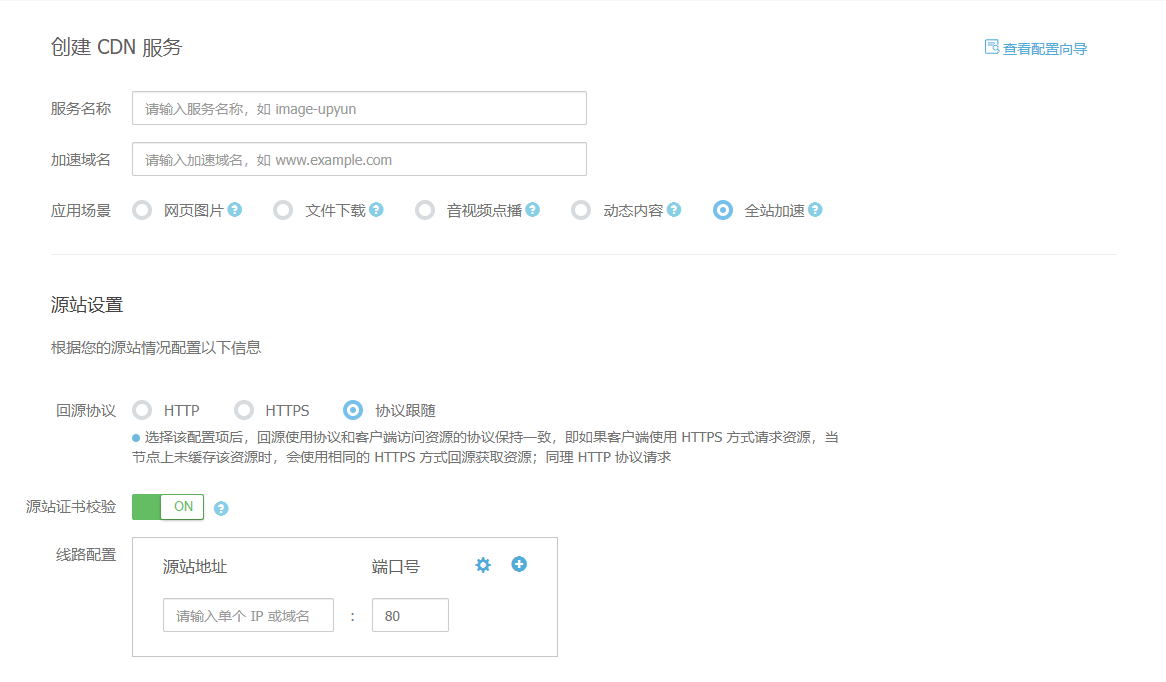
Task: Choose 动态内容 application scenario
Action: [x=581, y=210]
